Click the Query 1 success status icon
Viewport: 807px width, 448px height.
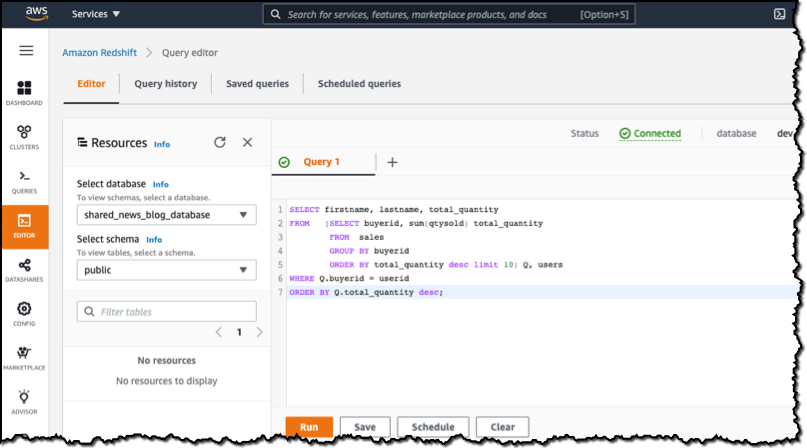point(284,162)
